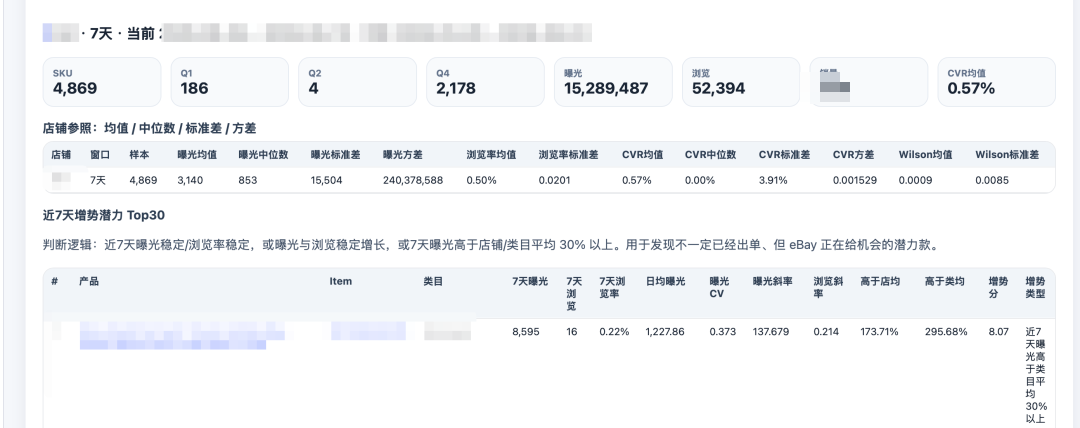
Task: Click the CVR方差 column header
Action: tap(854, 155)
